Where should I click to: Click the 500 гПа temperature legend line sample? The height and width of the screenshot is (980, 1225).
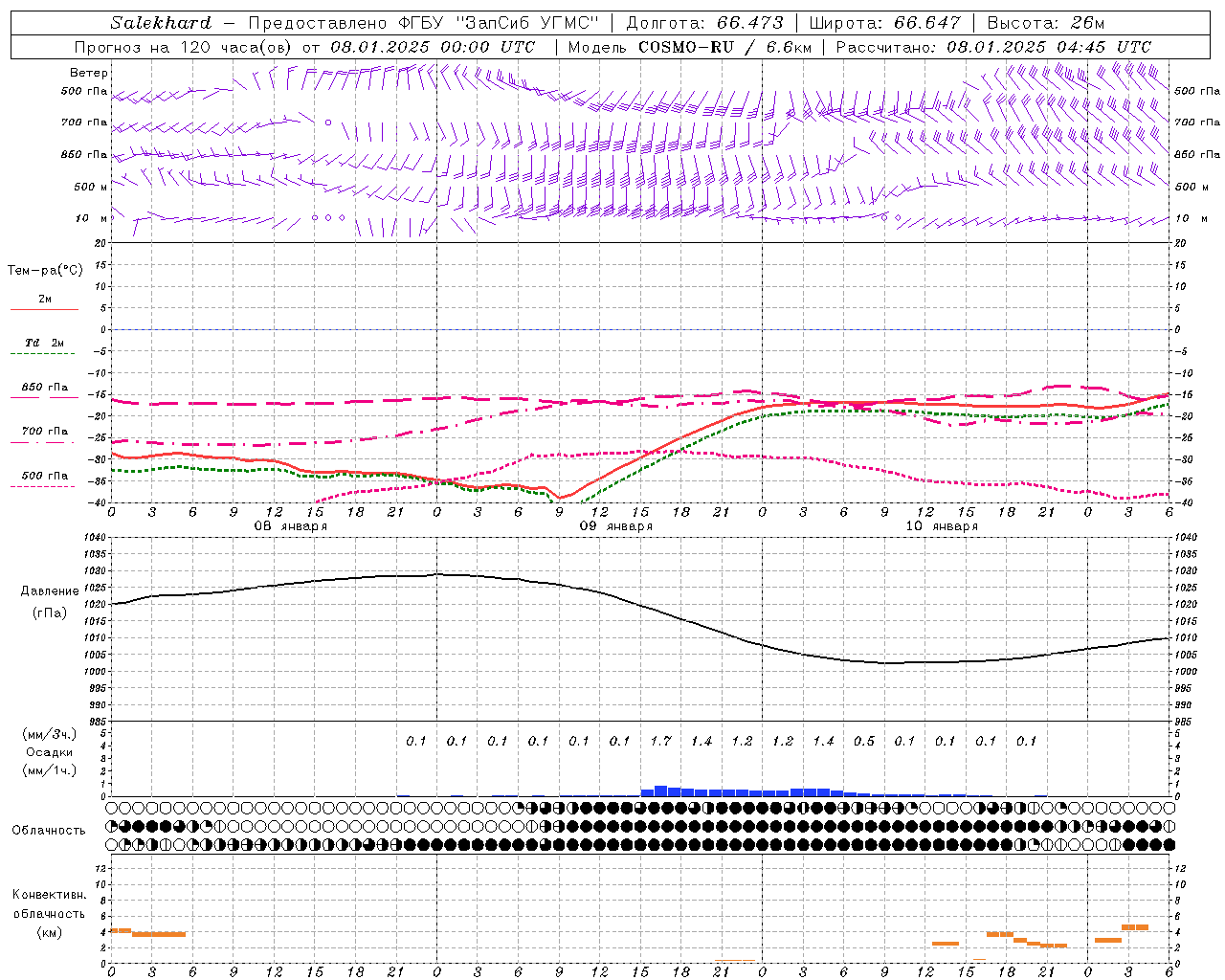click(44, 487)
